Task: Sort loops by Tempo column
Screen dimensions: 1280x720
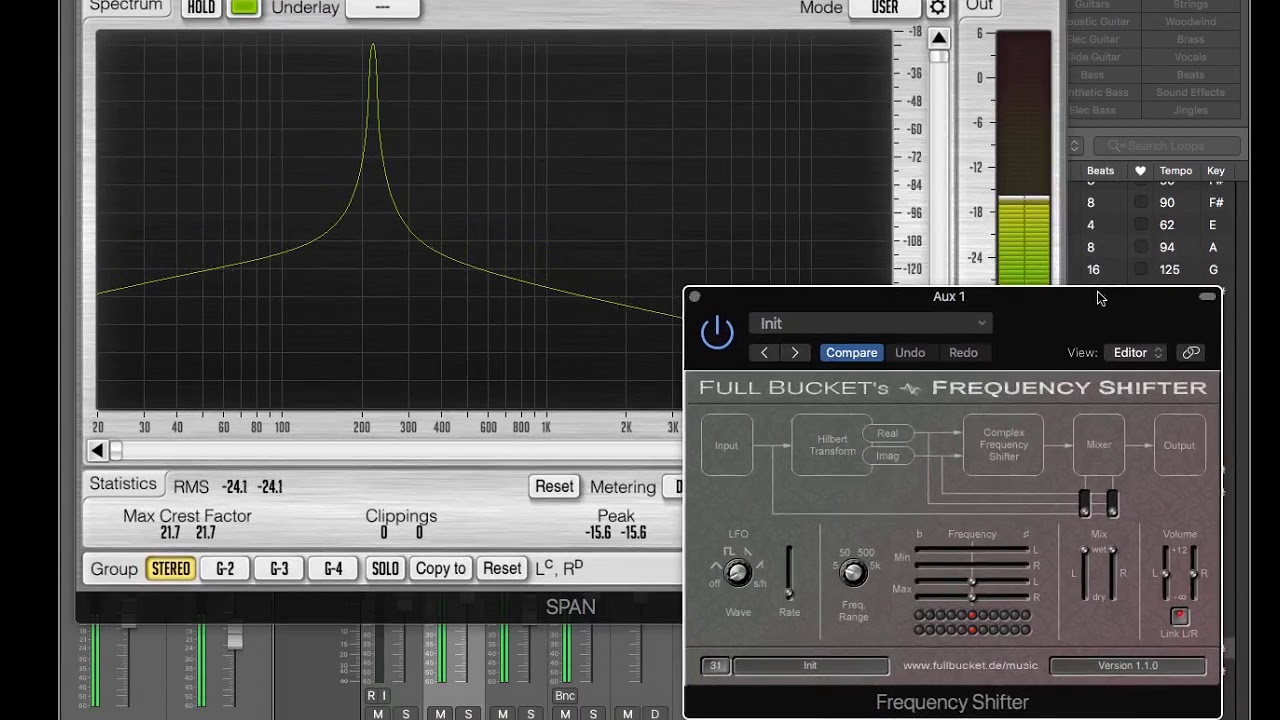Action: pos(1175,171)
